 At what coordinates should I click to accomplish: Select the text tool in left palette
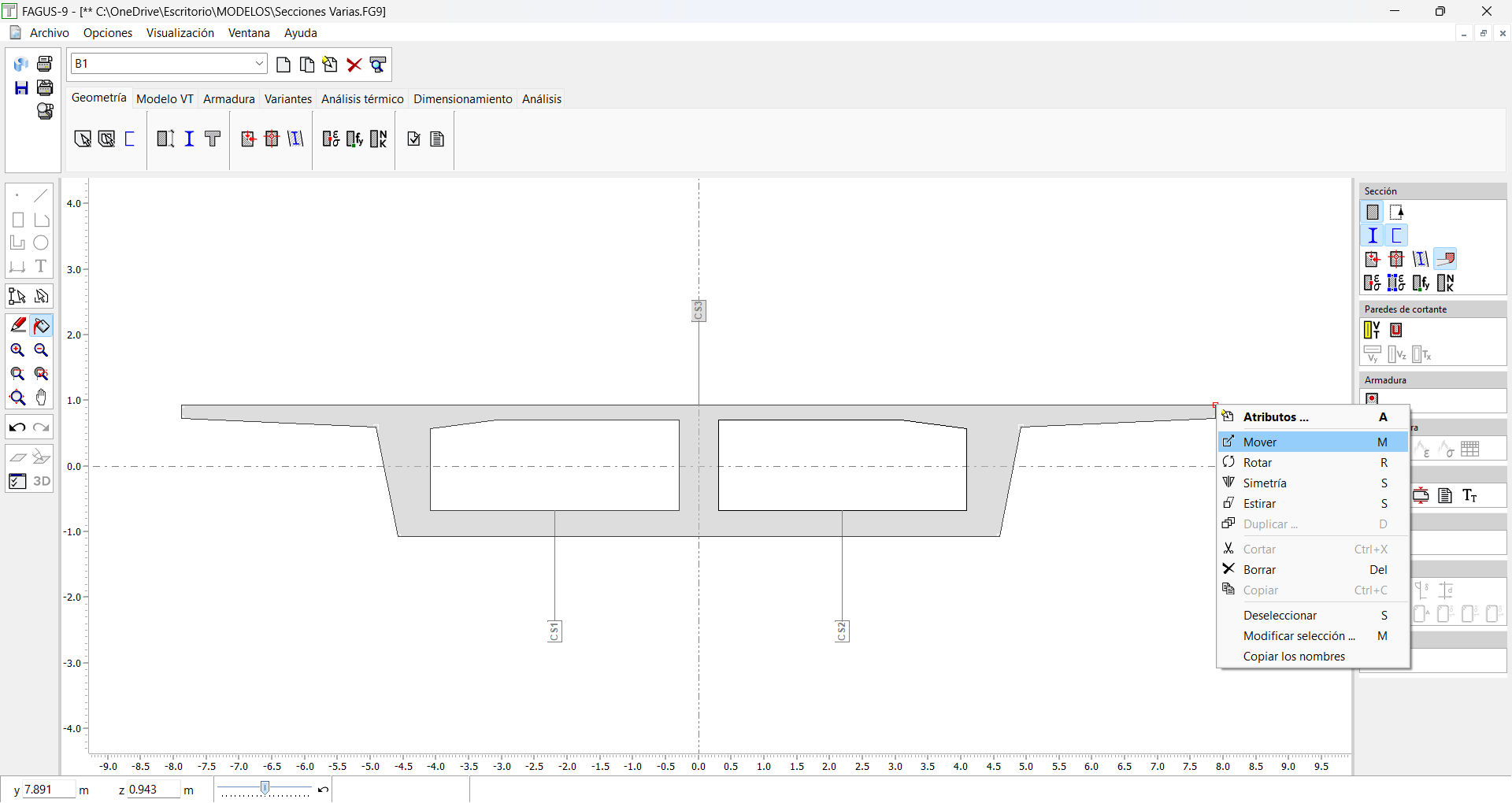pyautogui.click(x=41, y=266)
